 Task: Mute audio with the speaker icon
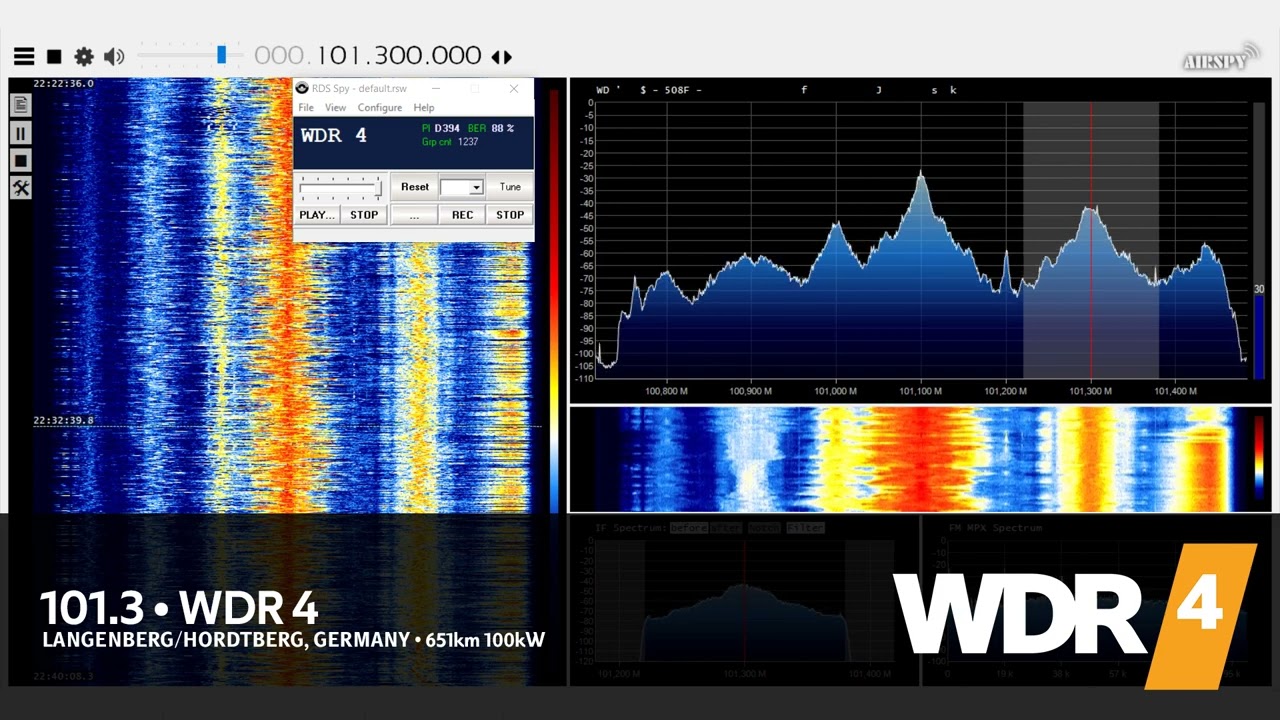coord(114,57)
